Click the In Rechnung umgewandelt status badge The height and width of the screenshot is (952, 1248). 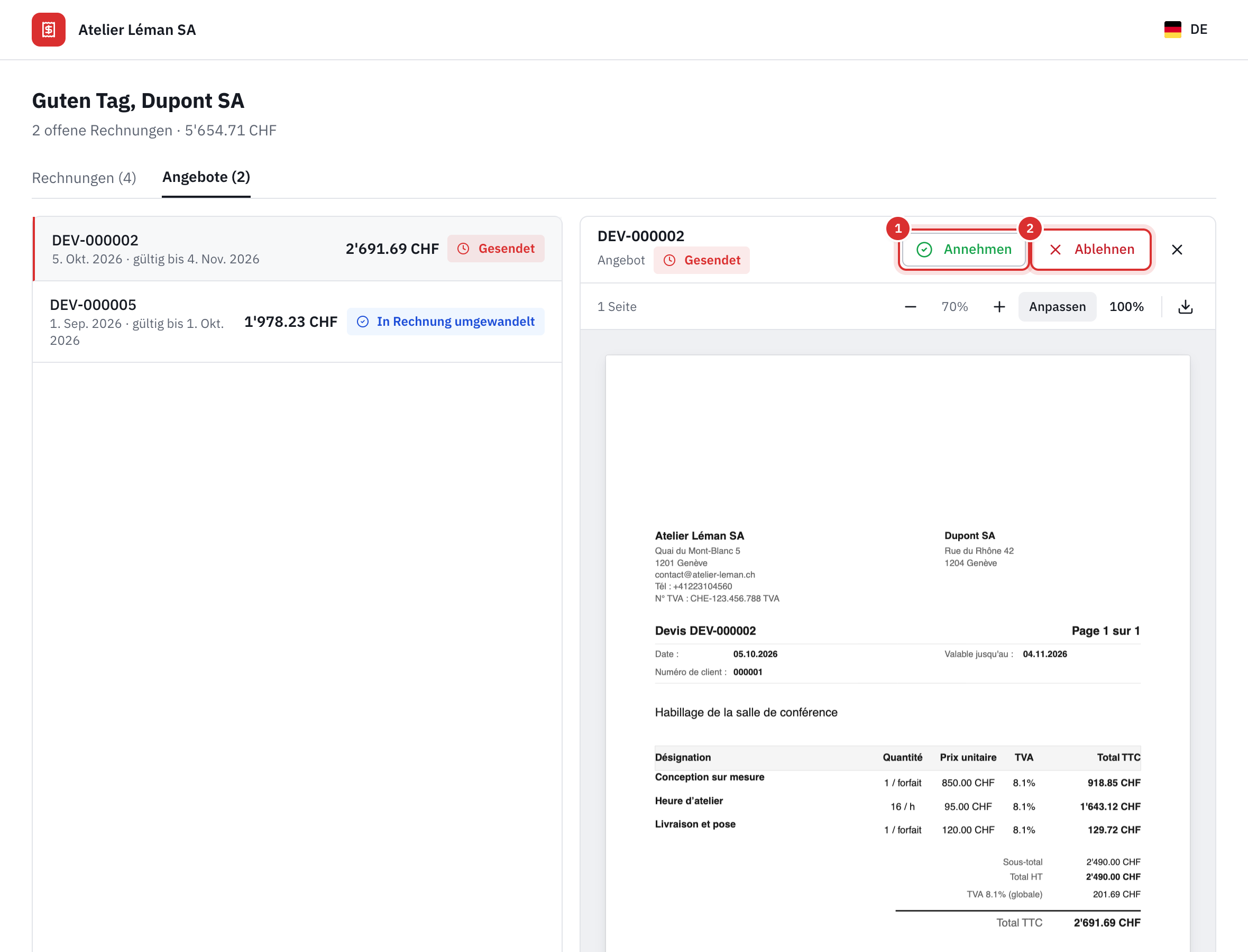(x=446, y=322)
